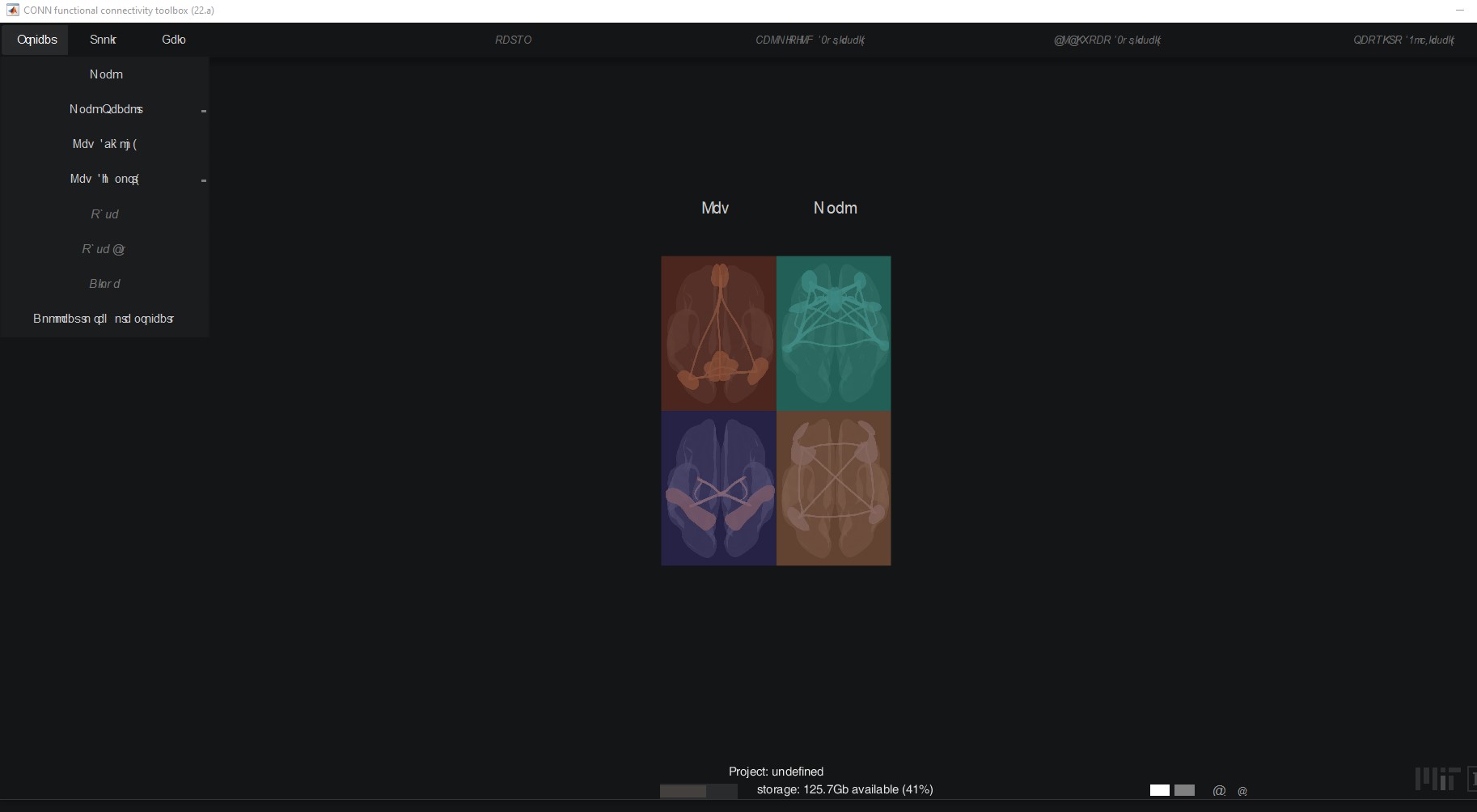Select "Mdv 'aK mj(" from the dropdown menu
Screen dimensions: 1477x812
[x=105, y=144]
